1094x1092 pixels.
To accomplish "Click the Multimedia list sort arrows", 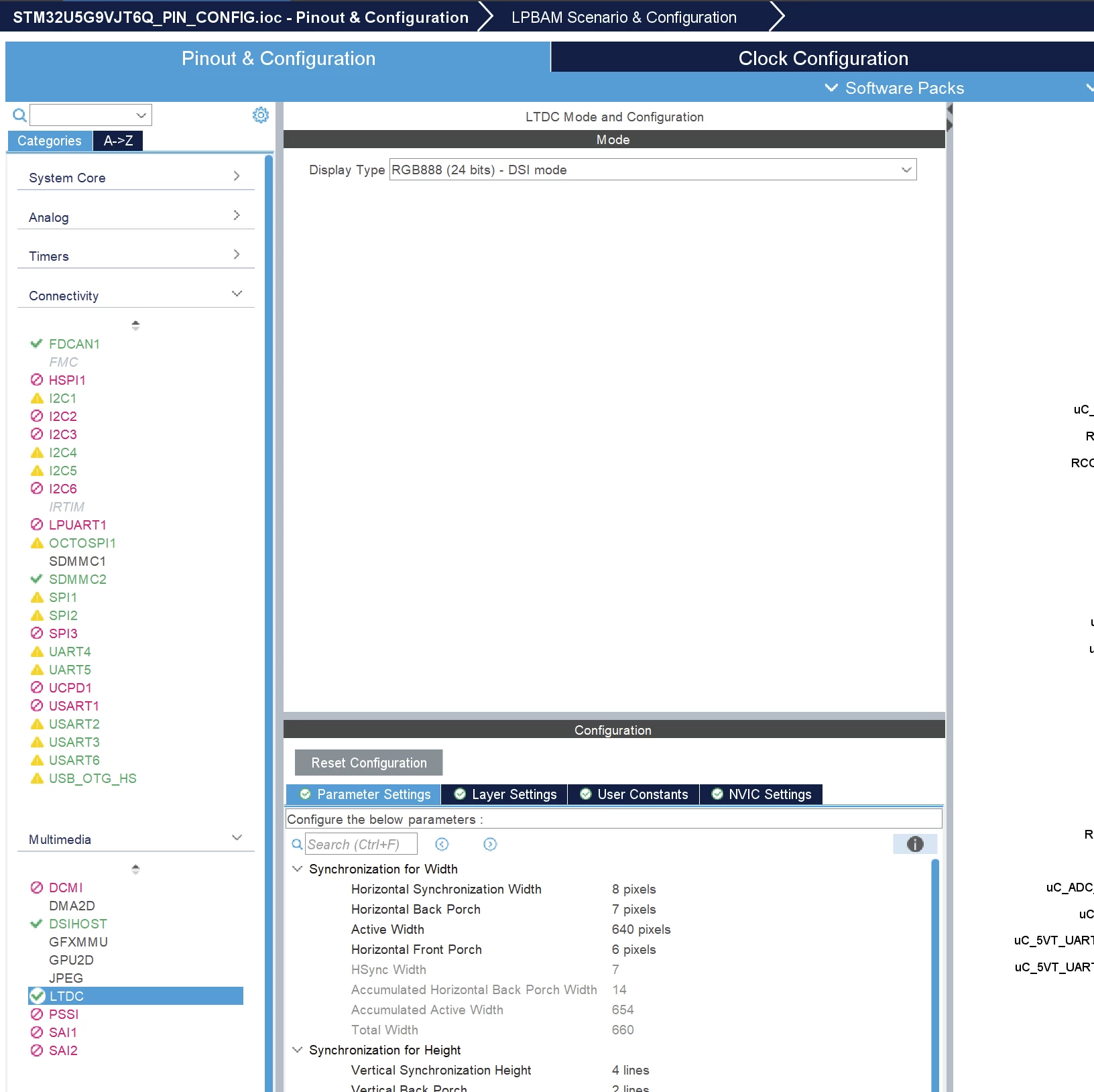I will pos(135,869).
